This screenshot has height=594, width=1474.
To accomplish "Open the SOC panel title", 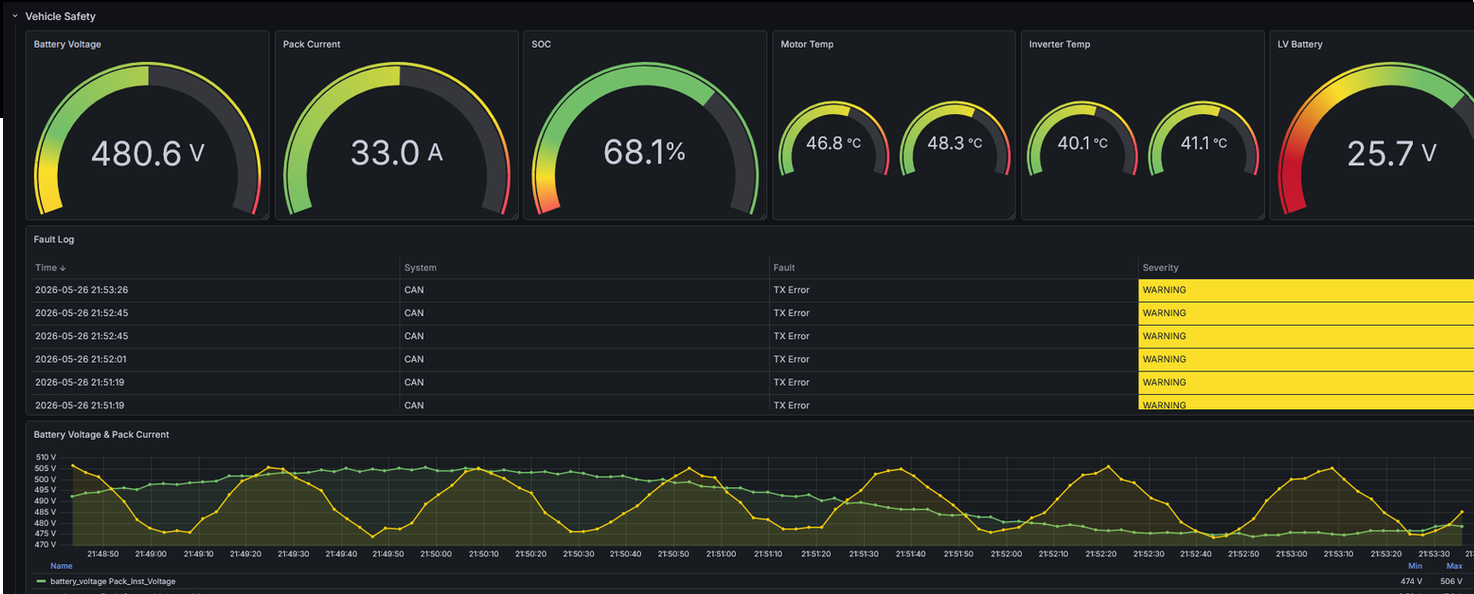I will pyautogui.click(x=541, y=44).
